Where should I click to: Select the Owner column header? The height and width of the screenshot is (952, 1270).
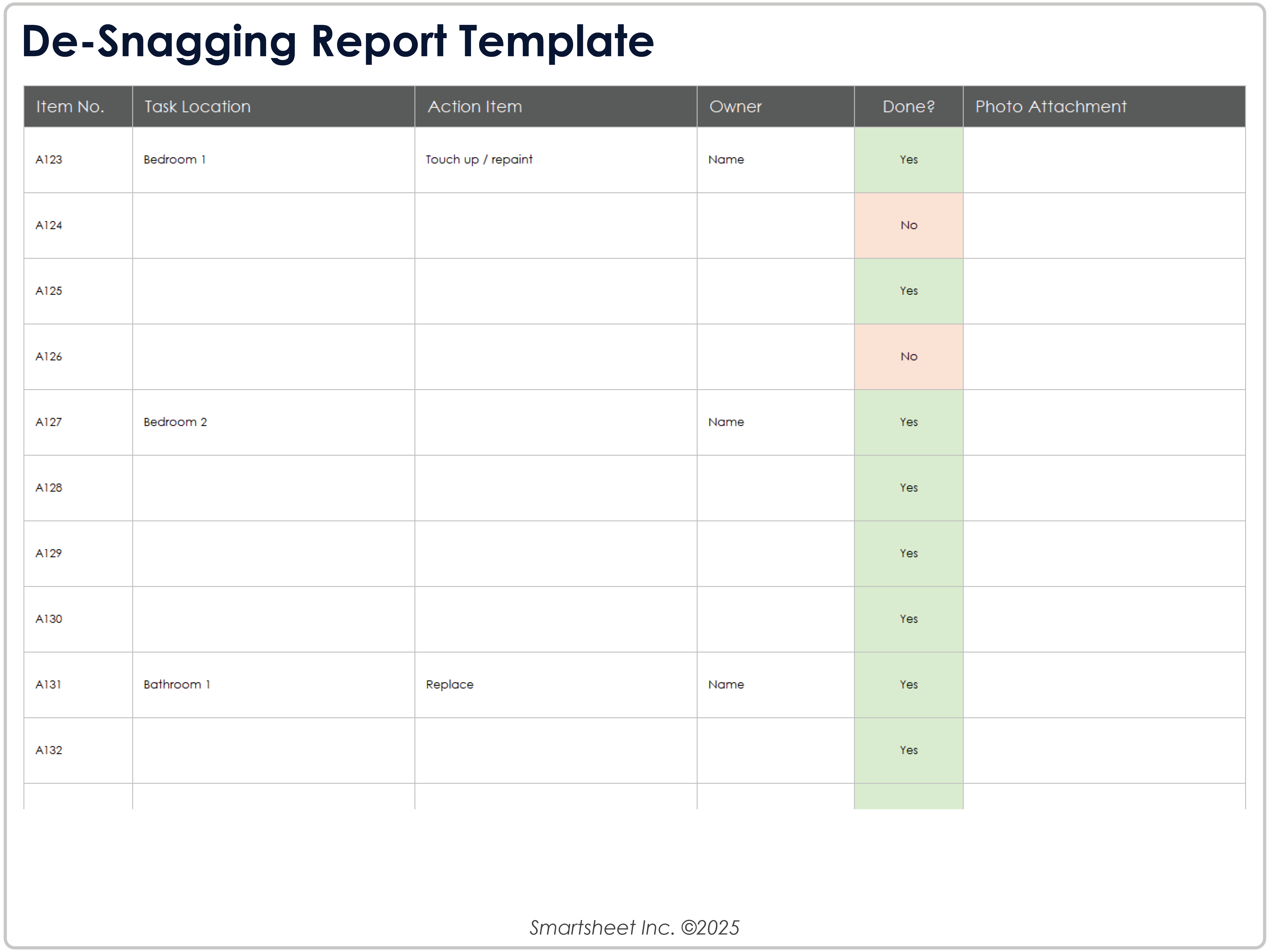(736, 106)
